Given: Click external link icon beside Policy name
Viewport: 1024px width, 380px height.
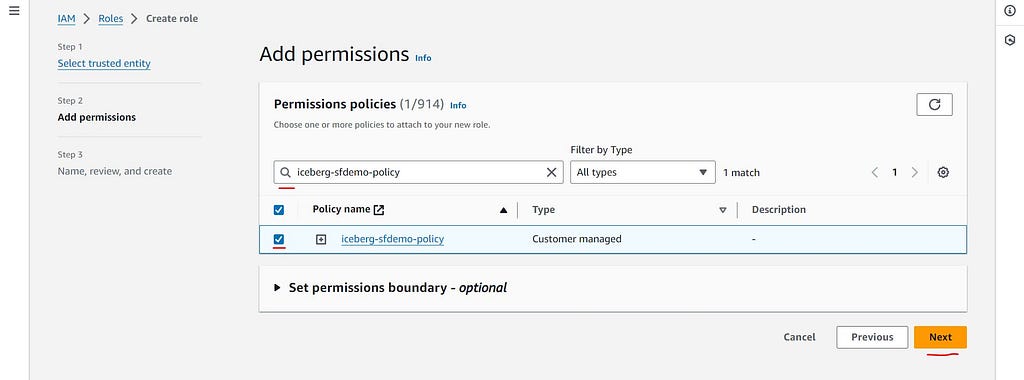Looking at the screenshot, I should click(379, 210).
